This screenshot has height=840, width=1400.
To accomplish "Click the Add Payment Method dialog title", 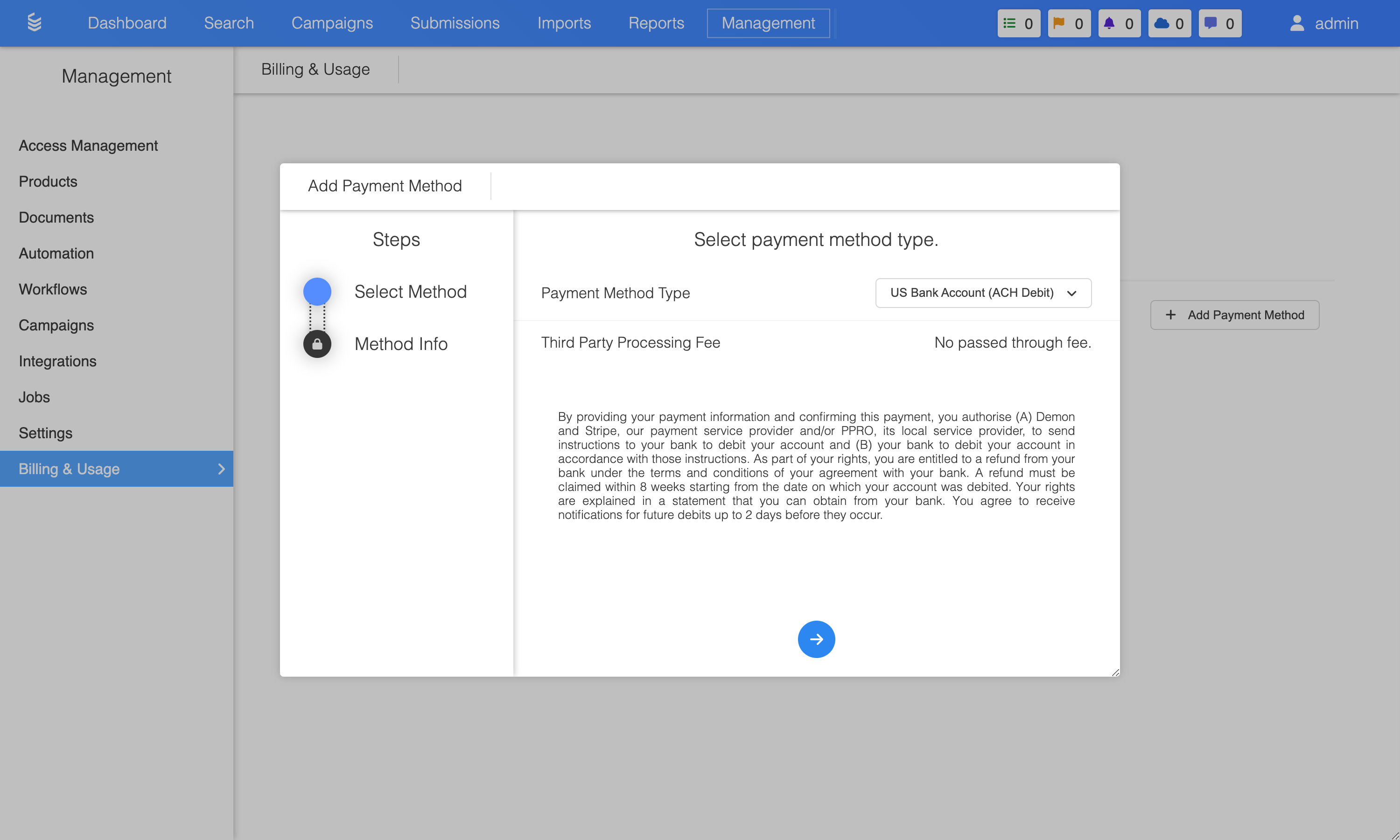I will pos(385,186).
